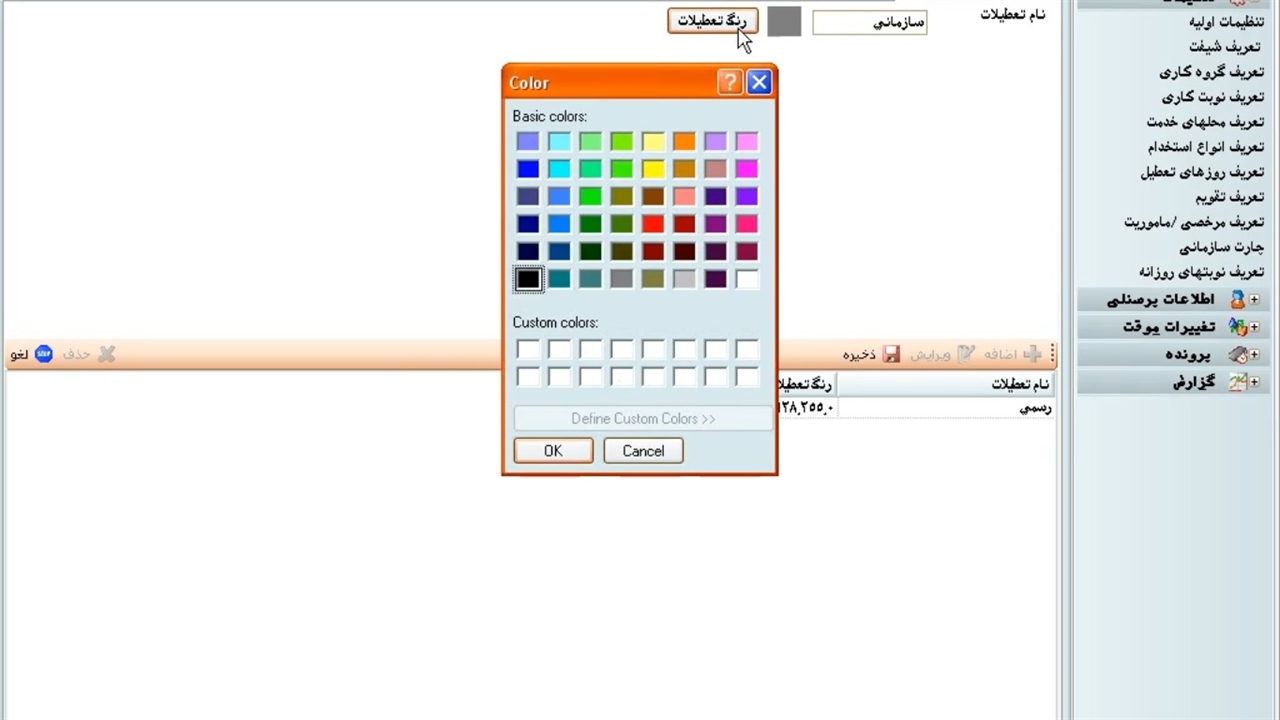Screen dimensions: 1280x720
Task: Open تعریف تقویم in the sidebar
Action: coord(1229,197)
